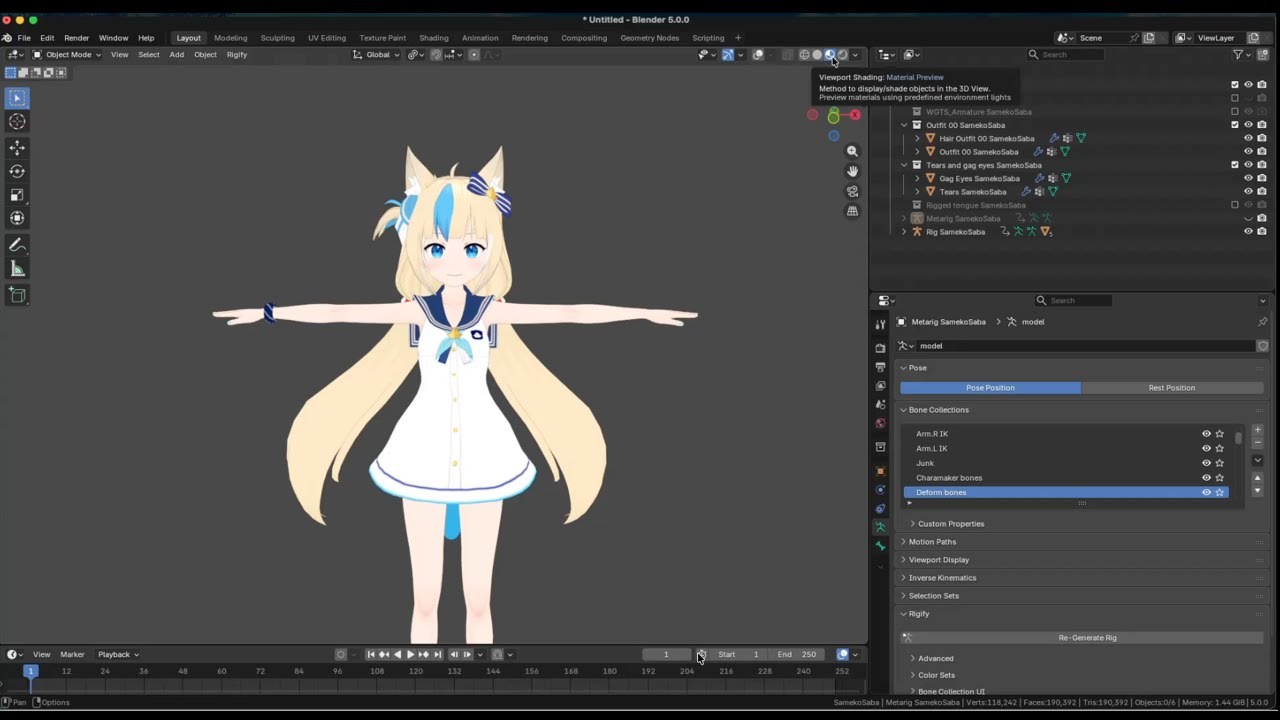Select Rest Position button
The height and width of the screenshot is (720, 1280).
pos(1172,388)
